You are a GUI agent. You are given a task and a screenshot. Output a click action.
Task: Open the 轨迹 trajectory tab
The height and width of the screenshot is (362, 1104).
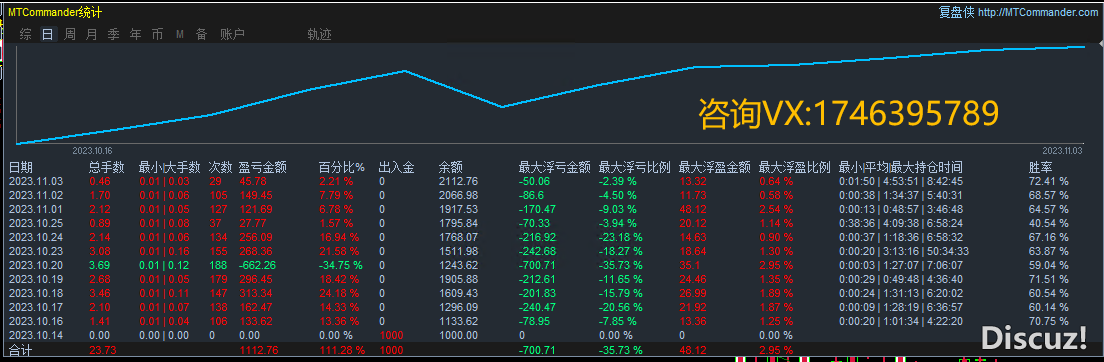tap(319, 34)
